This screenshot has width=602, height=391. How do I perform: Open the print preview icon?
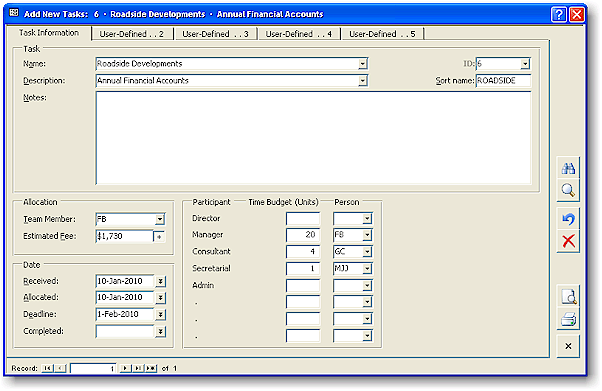568,297
